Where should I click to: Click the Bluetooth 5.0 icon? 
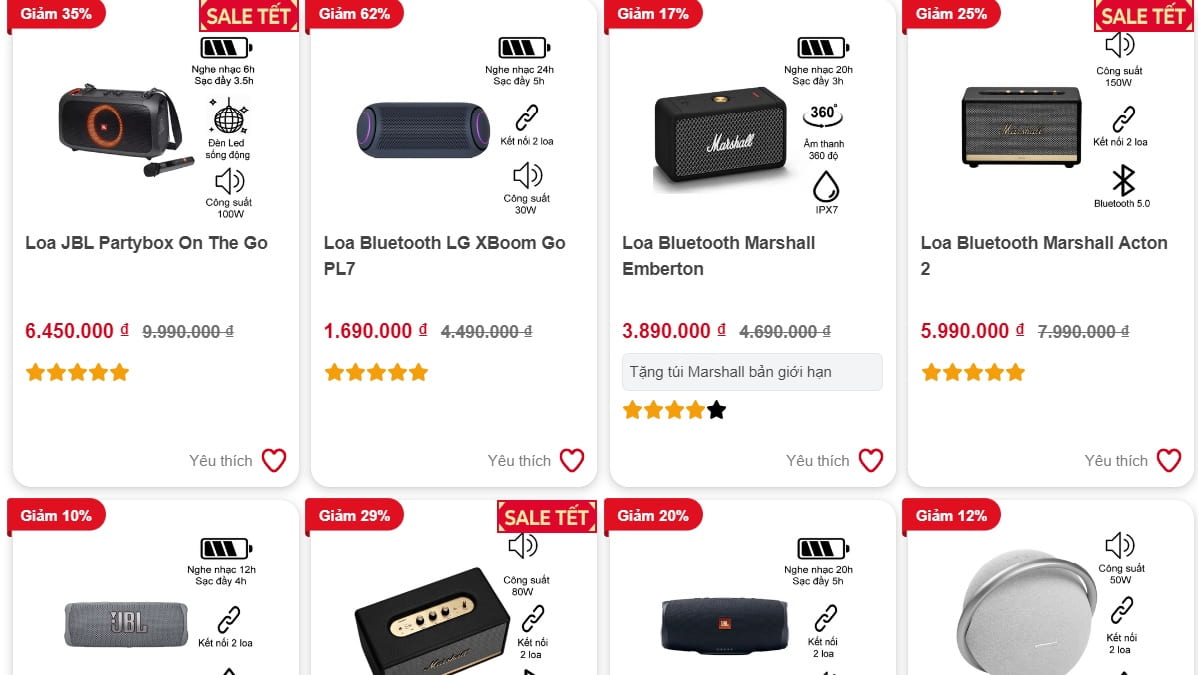point(1124,181)
